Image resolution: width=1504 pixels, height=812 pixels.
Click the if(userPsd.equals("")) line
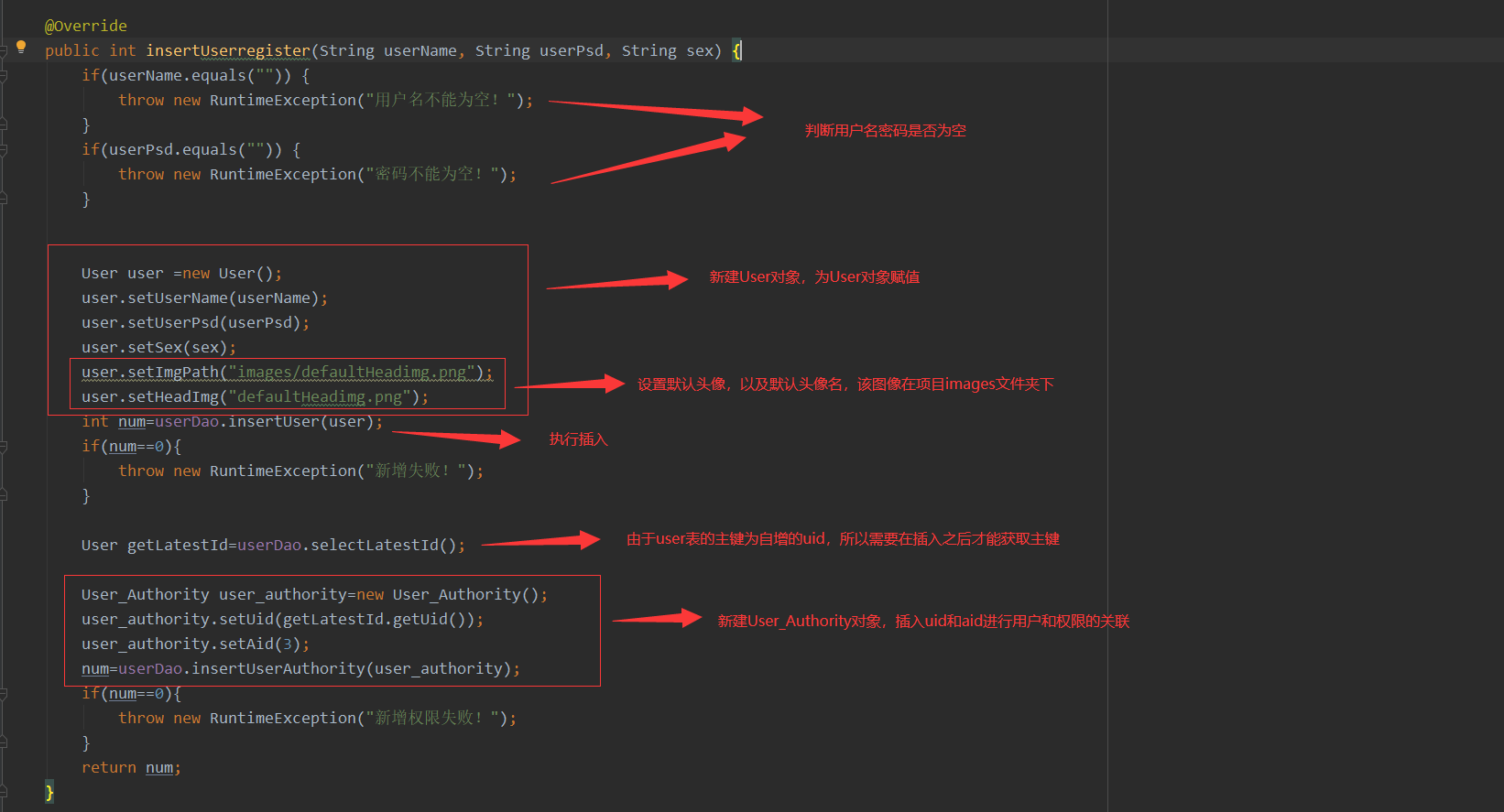191,149
